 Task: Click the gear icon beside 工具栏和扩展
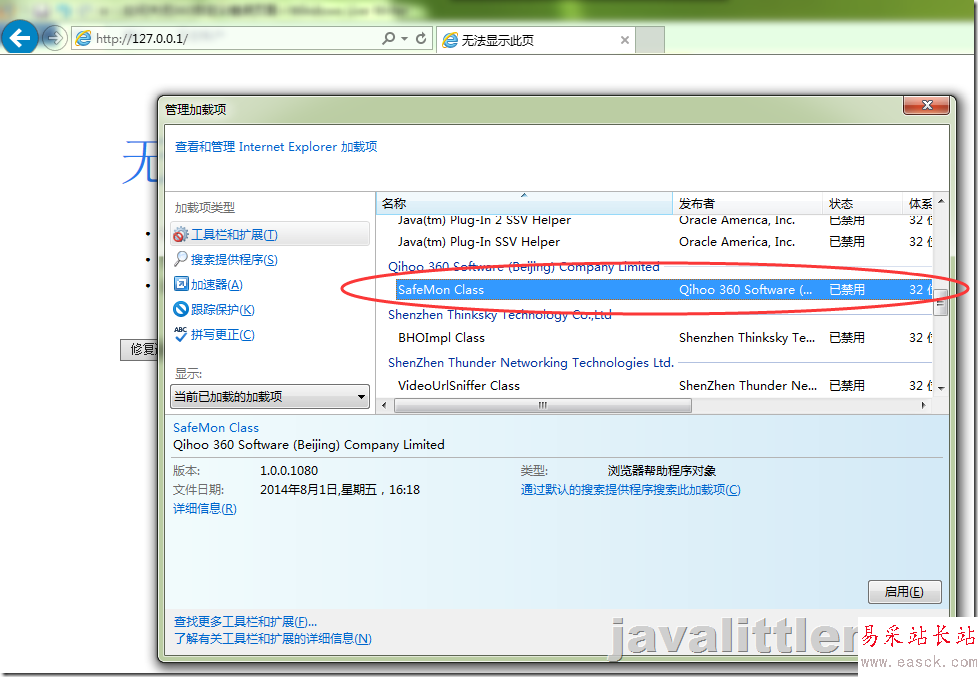pos(180,235)
